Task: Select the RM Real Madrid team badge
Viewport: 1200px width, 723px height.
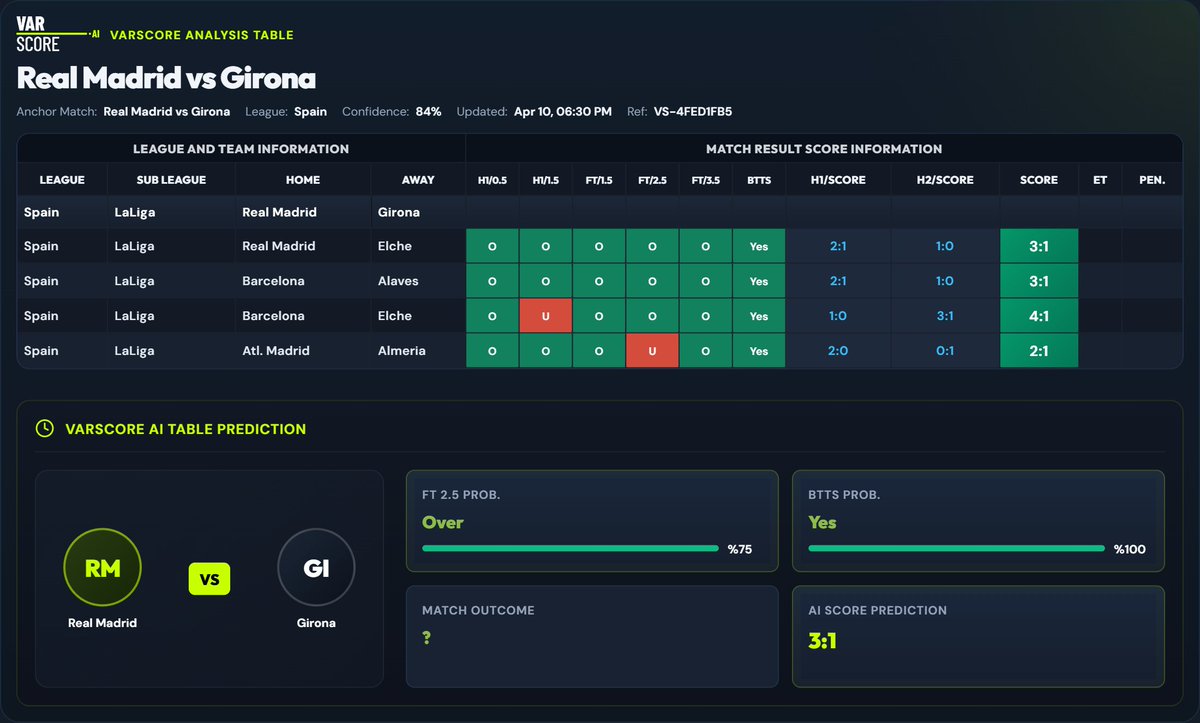Action: 103,567
